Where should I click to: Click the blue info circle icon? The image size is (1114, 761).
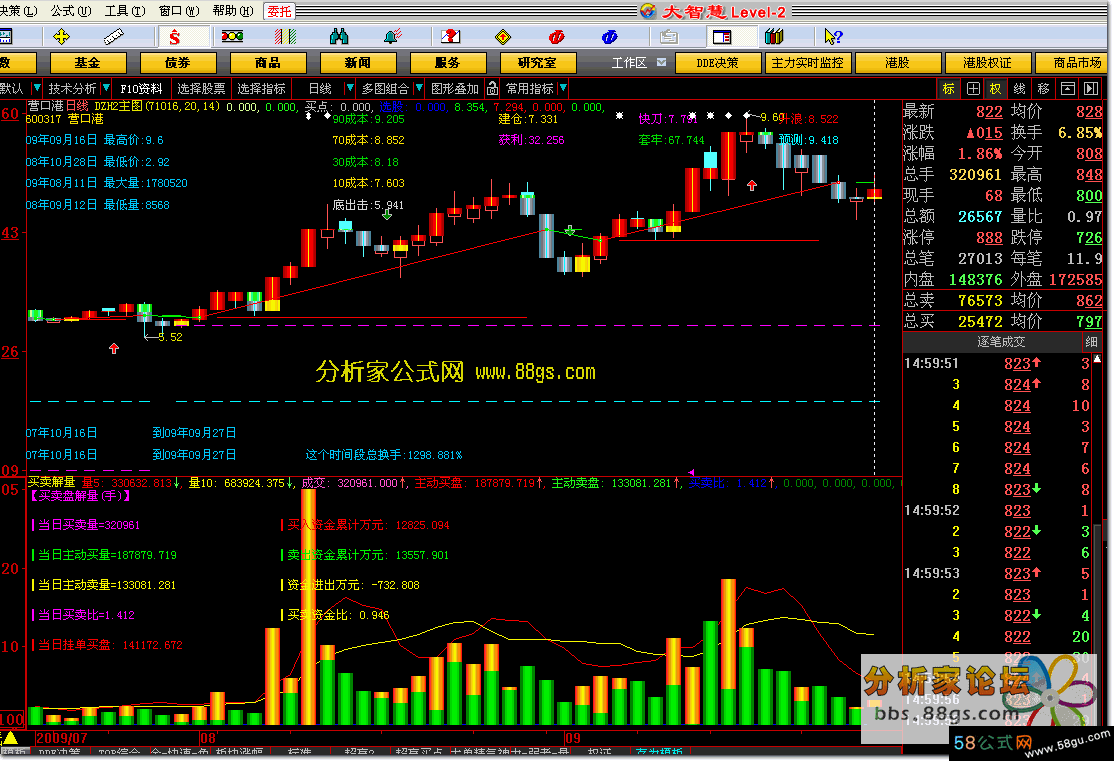610,36
